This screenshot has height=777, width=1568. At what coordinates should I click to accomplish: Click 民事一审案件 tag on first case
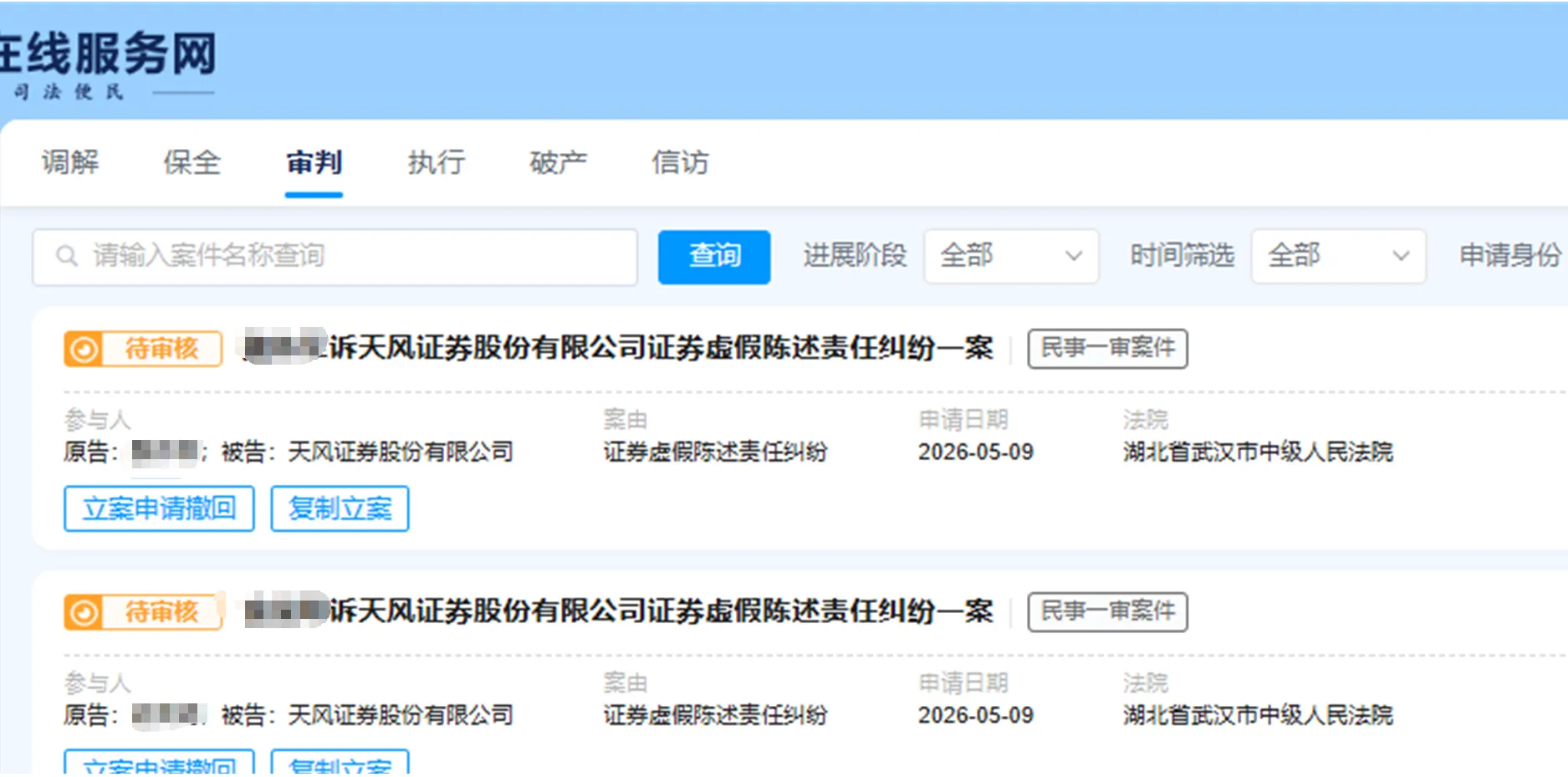click(1107, 348)
